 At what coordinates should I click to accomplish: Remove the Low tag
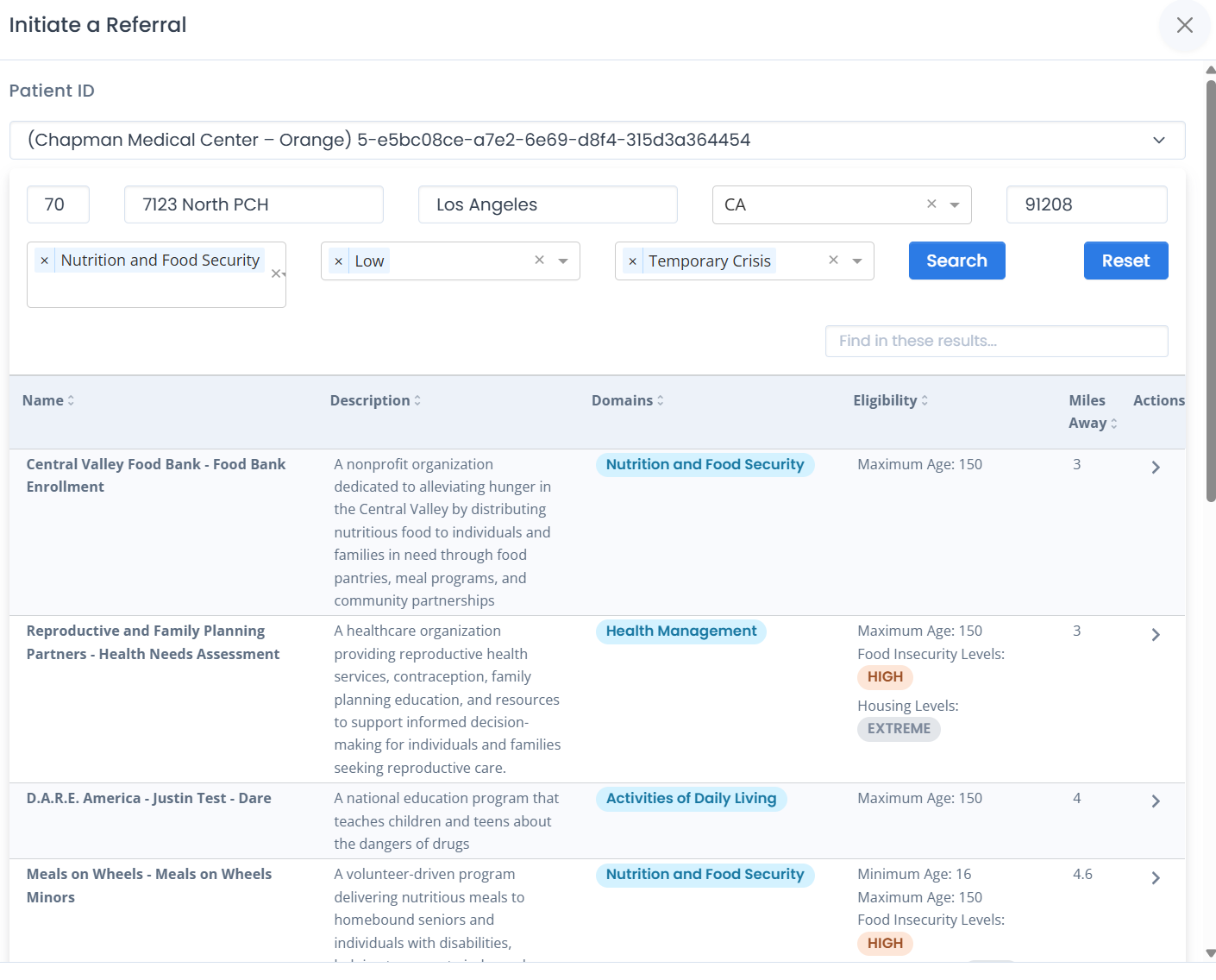pos(338,261)
